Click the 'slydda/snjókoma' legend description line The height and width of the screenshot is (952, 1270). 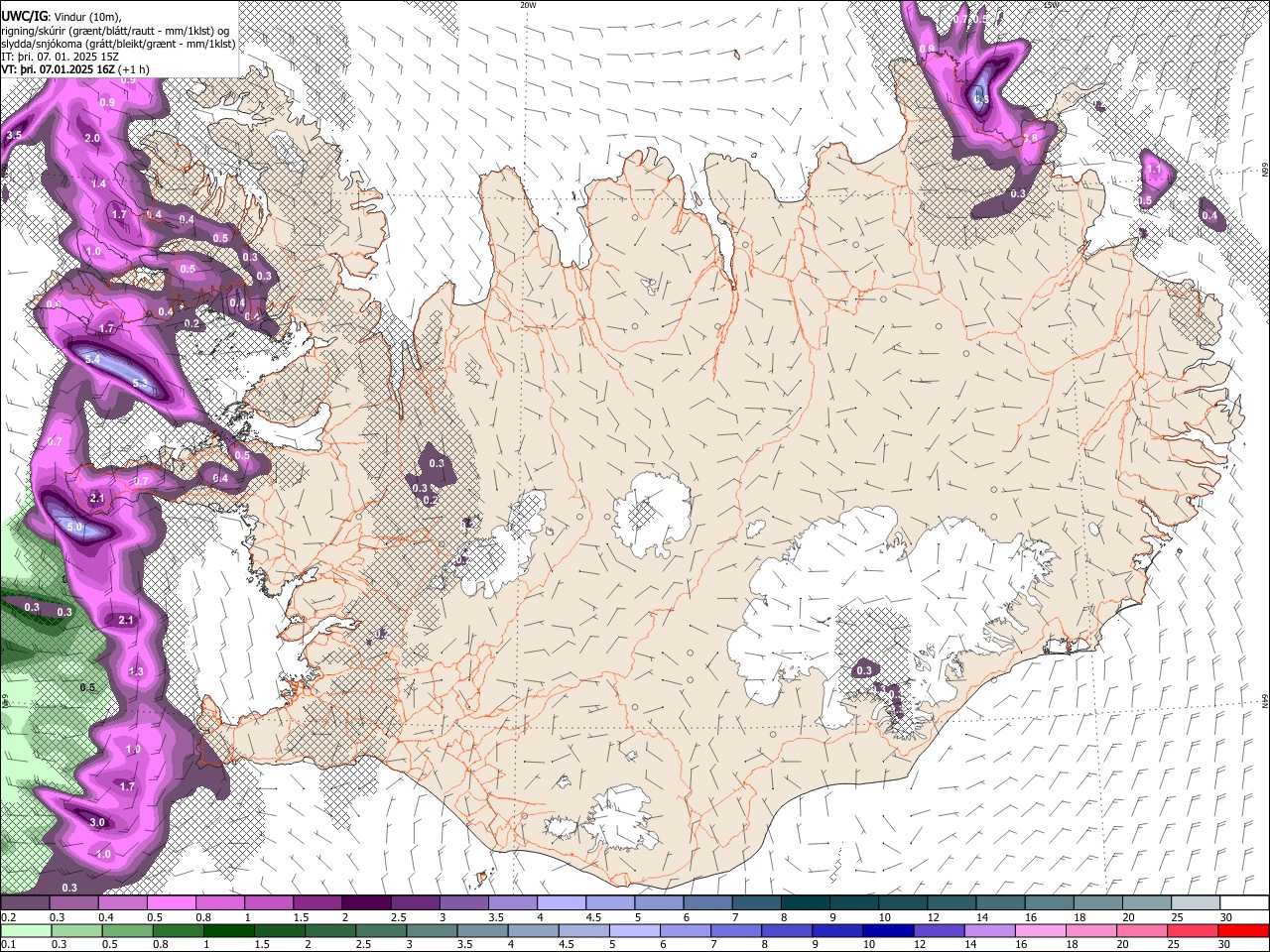[118, 44]
